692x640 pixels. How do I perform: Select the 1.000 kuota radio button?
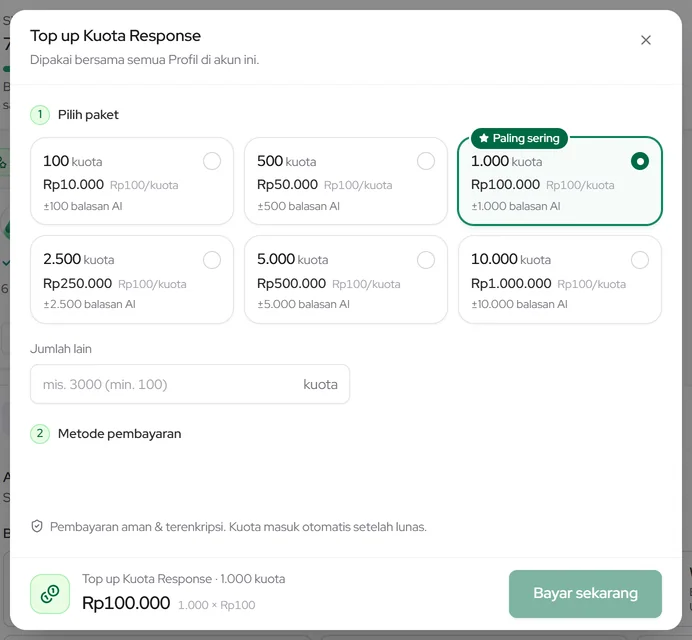tap(640, 161)
